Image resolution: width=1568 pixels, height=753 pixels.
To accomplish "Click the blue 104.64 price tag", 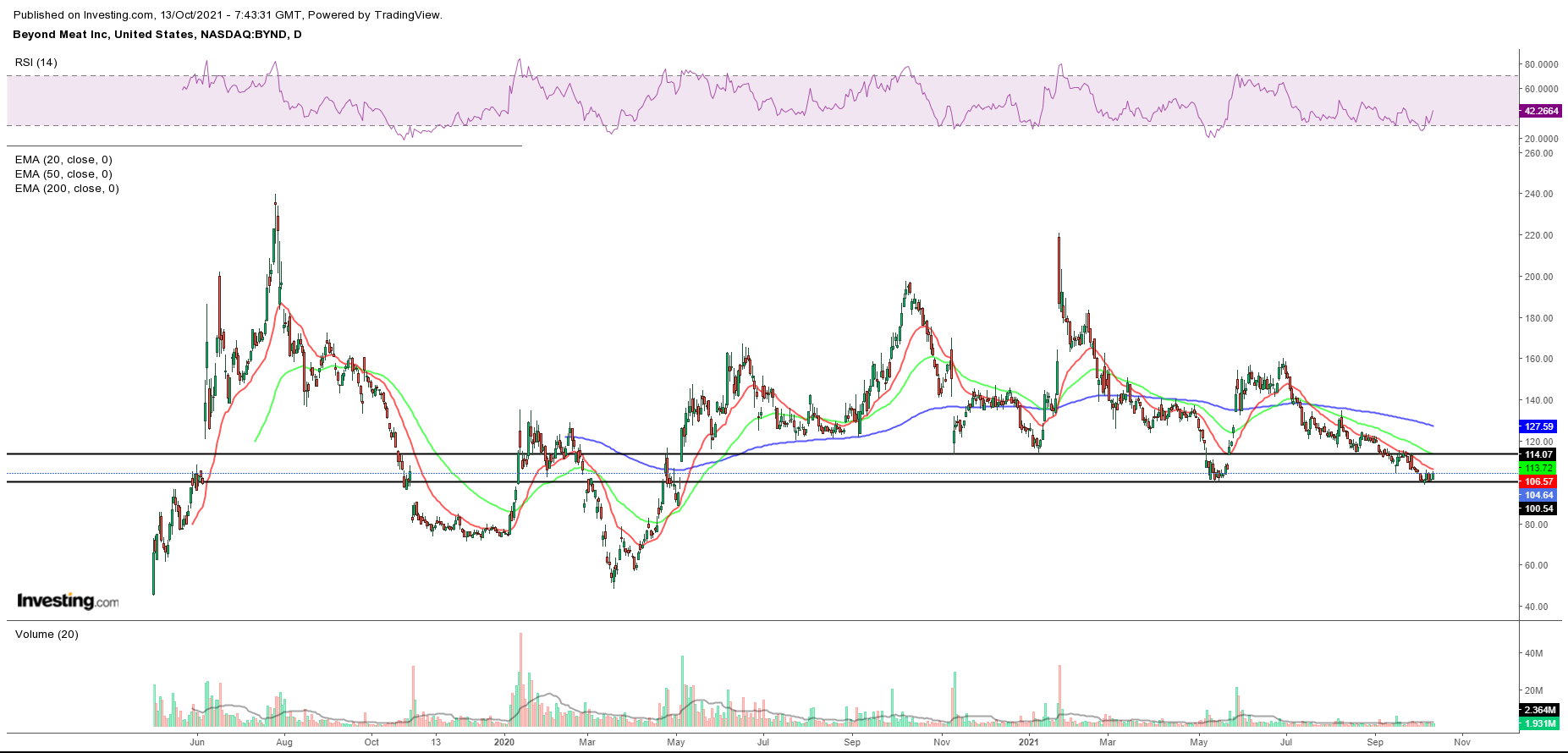I will [1538, 495].
